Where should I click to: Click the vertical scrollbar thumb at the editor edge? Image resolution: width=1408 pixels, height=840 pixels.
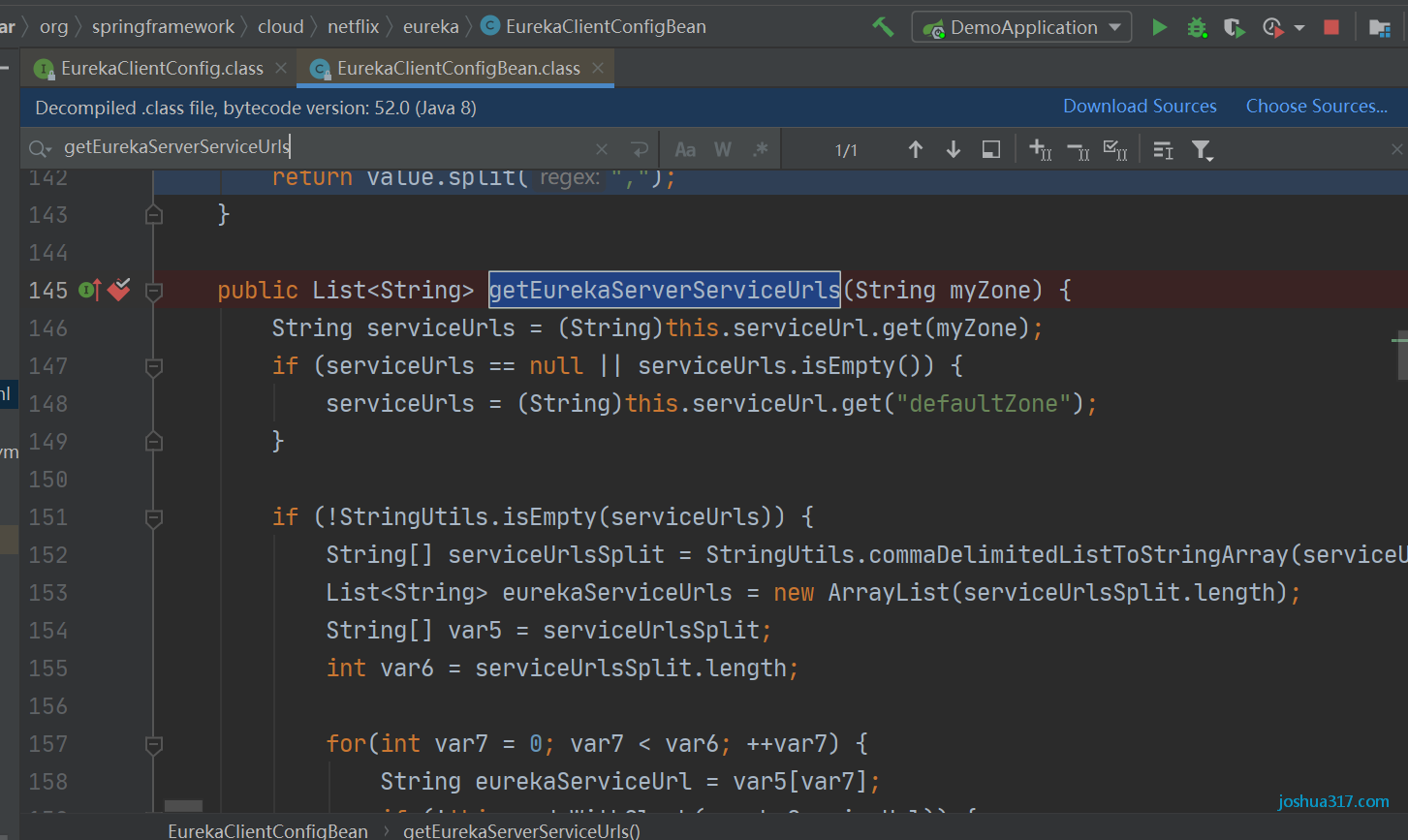point(1401,356)
